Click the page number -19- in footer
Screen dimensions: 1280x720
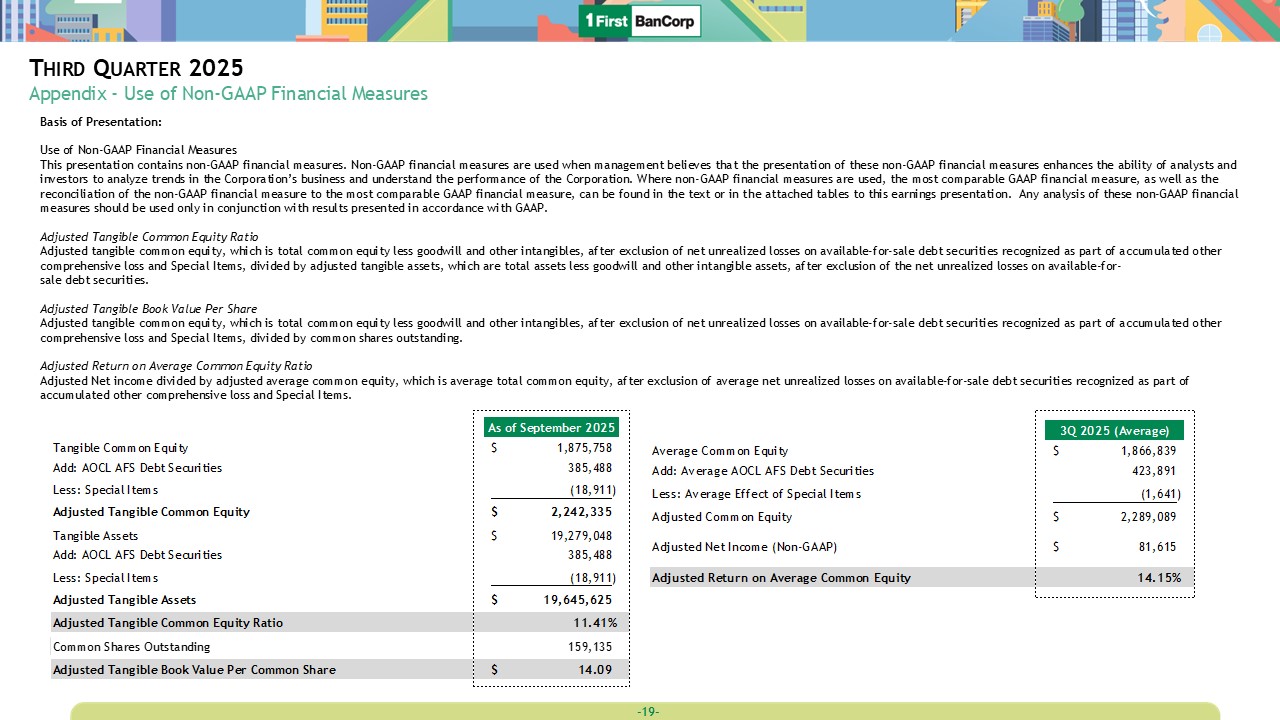tap(647, 712)
